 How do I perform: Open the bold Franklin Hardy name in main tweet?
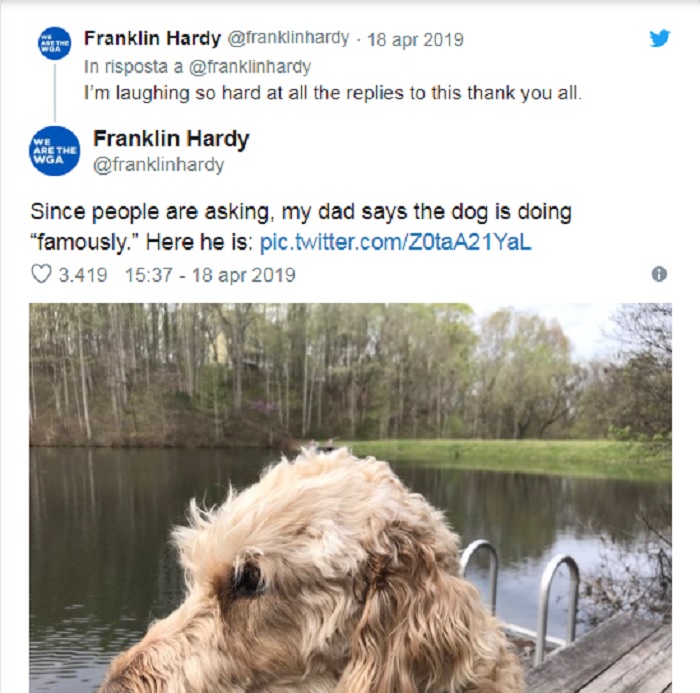(170, 139)
